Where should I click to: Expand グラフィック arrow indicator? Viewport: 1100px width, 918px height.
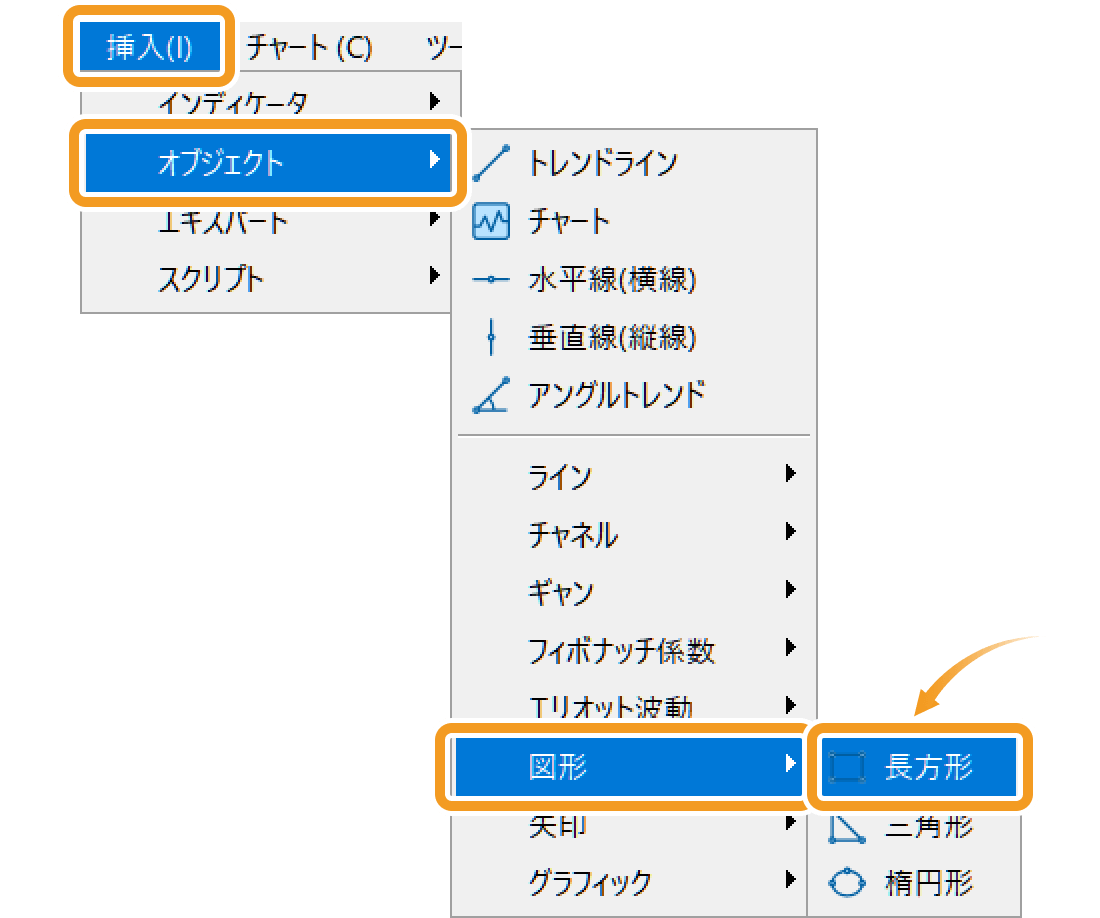pos(791,879)
